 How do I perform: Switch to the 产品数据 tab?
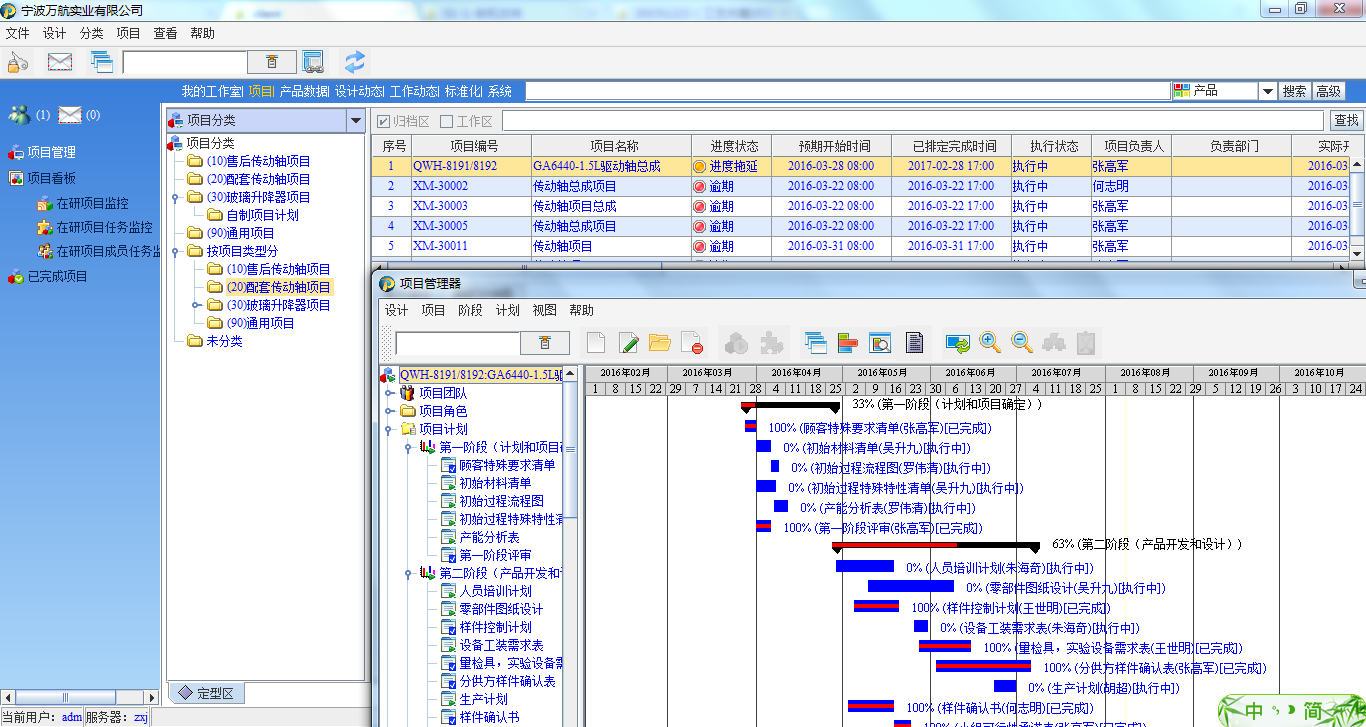point(304,91)
